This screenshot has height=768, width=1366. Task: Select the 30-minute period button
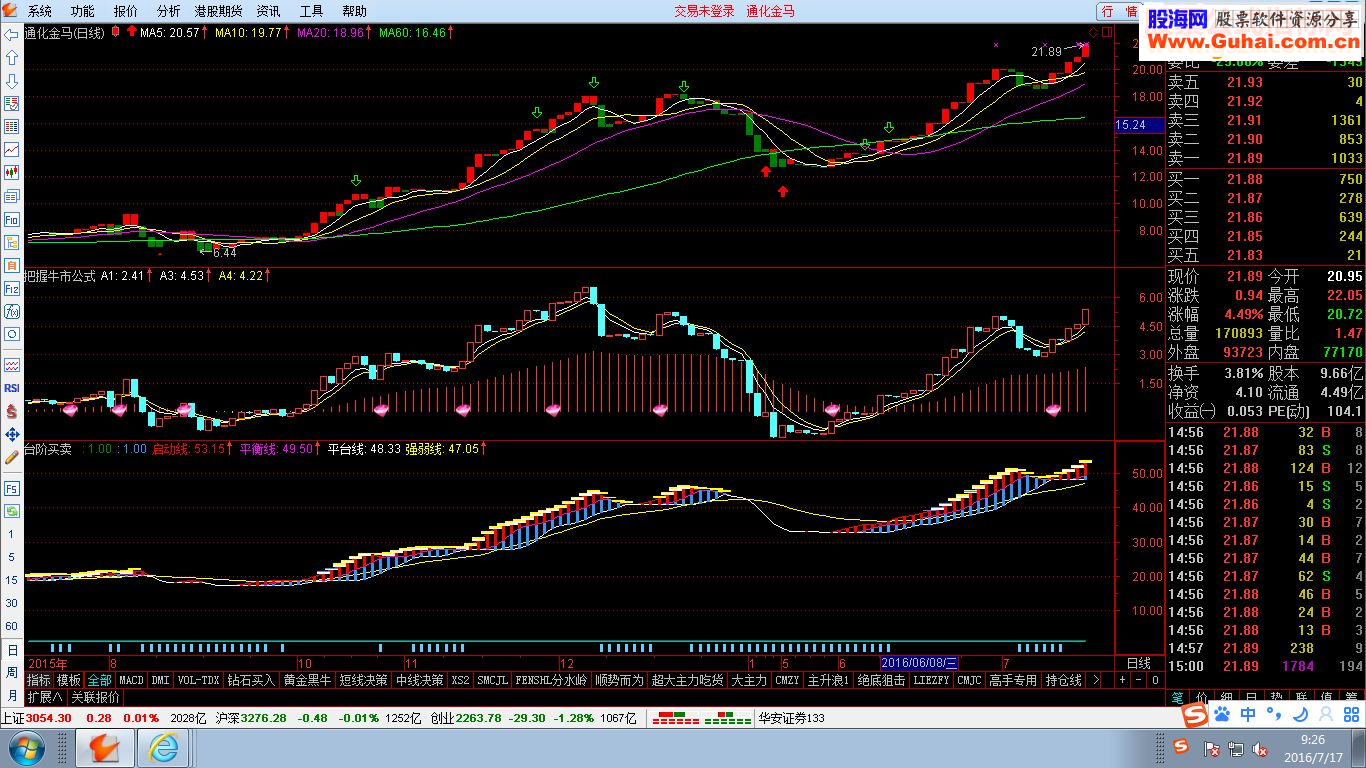point(12,603)
